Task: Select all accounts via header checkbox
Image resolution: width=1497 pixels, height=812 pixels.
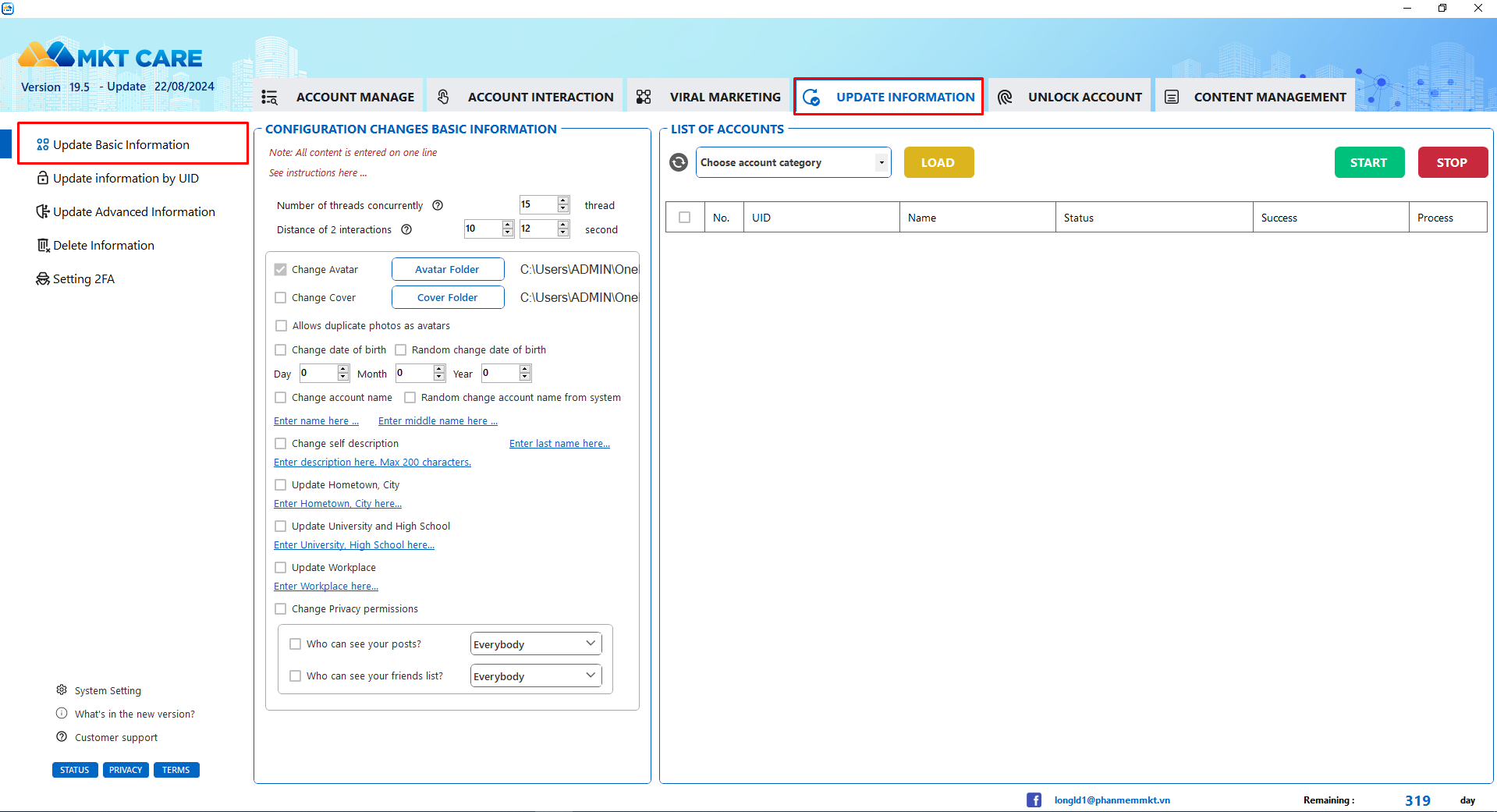Action: point(685,217)
